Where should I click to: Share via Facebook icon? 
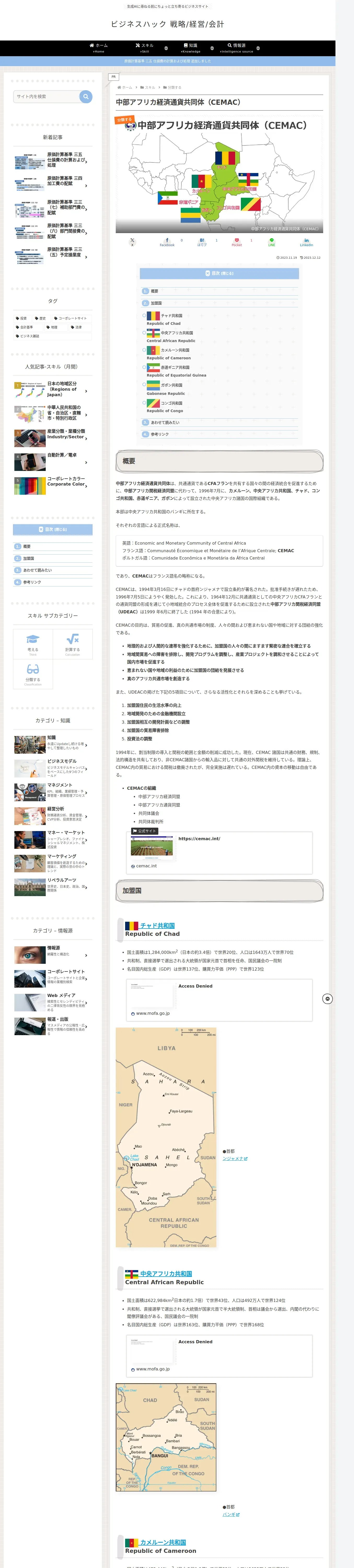click(x=167, y=242)
